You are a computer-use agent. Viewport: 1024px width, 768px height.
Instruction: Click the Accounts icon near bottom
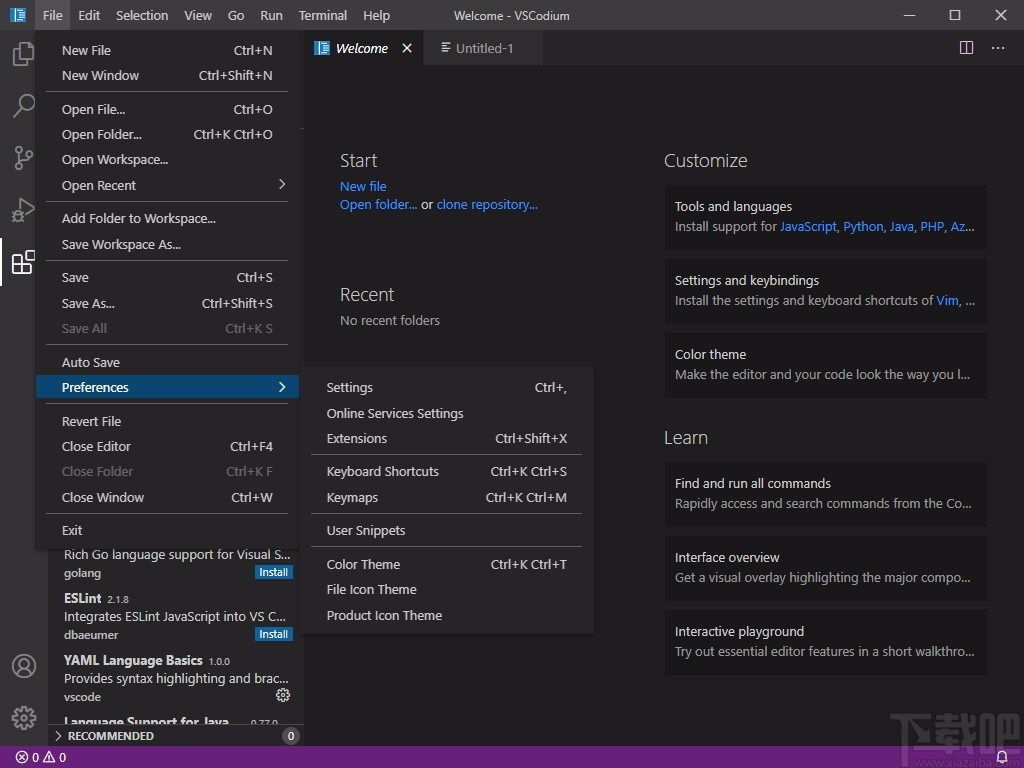(22, 665)
